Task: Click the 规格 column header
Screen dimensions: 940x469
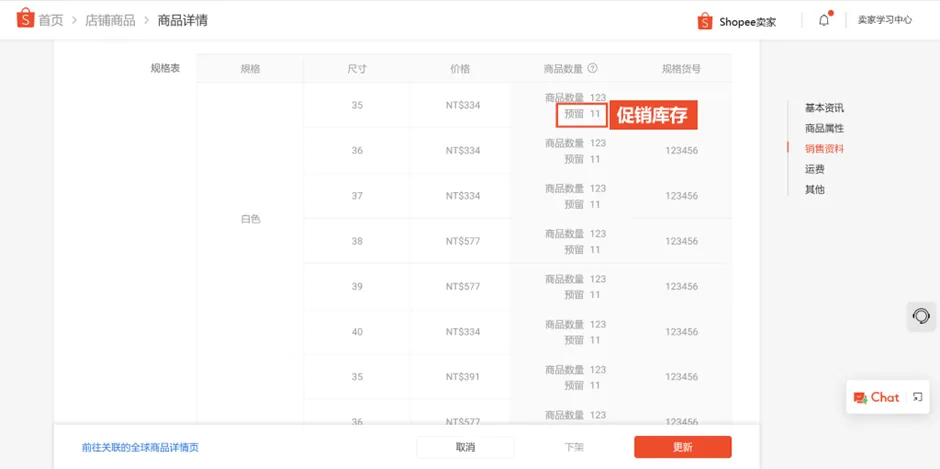Action: point(250,69)
